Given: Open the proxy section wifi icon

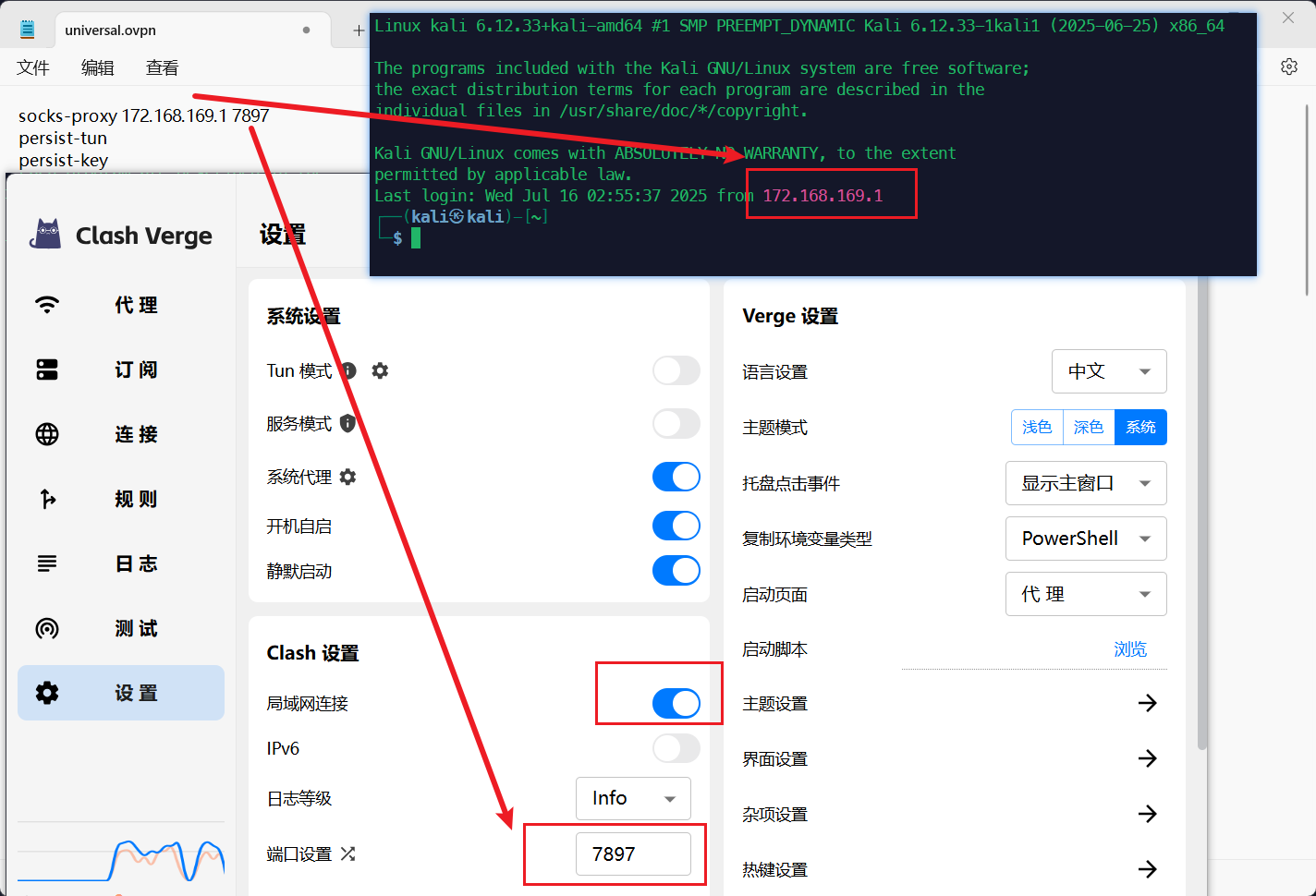Looking at the screenshot, I should 47,305.
